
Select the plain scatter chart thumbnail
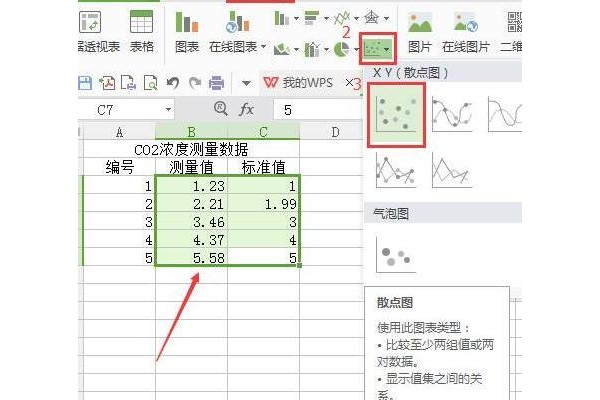(396, 115)
